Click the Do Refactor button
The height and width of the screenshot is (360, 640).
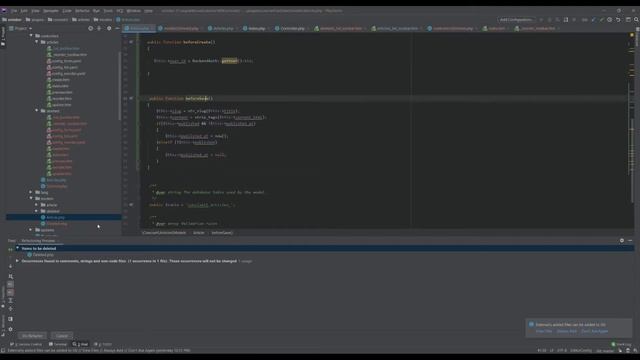click(32, 336)
